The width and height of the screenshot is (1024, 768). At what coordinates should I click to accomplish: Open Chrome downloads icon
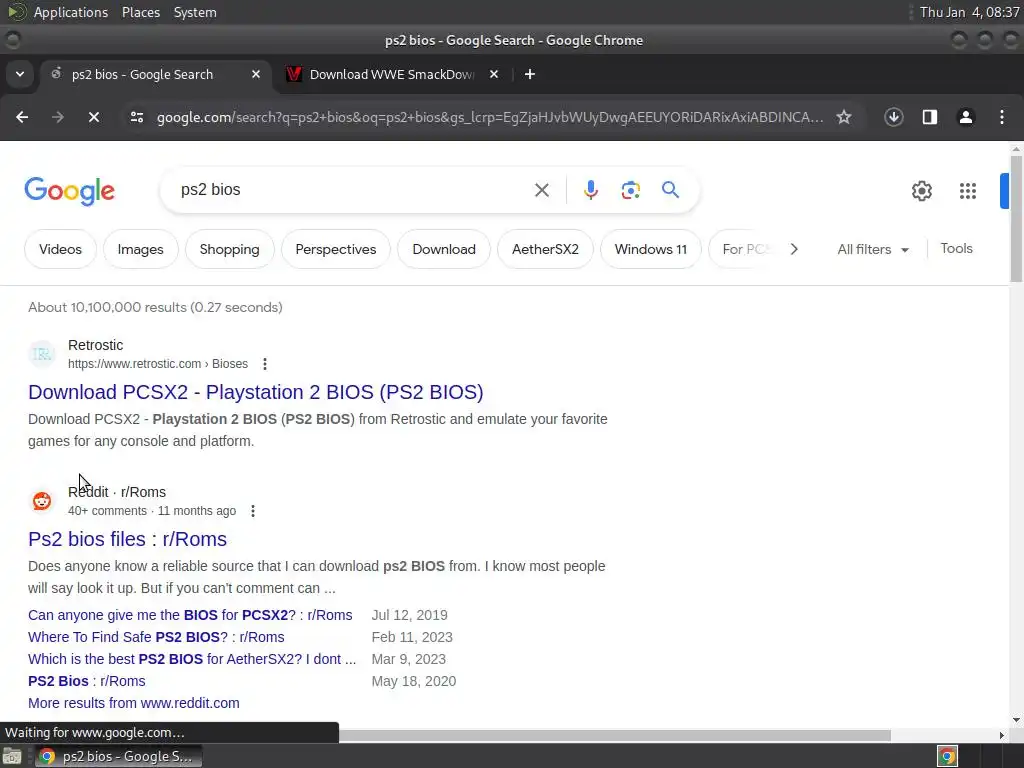coord(893,117)
